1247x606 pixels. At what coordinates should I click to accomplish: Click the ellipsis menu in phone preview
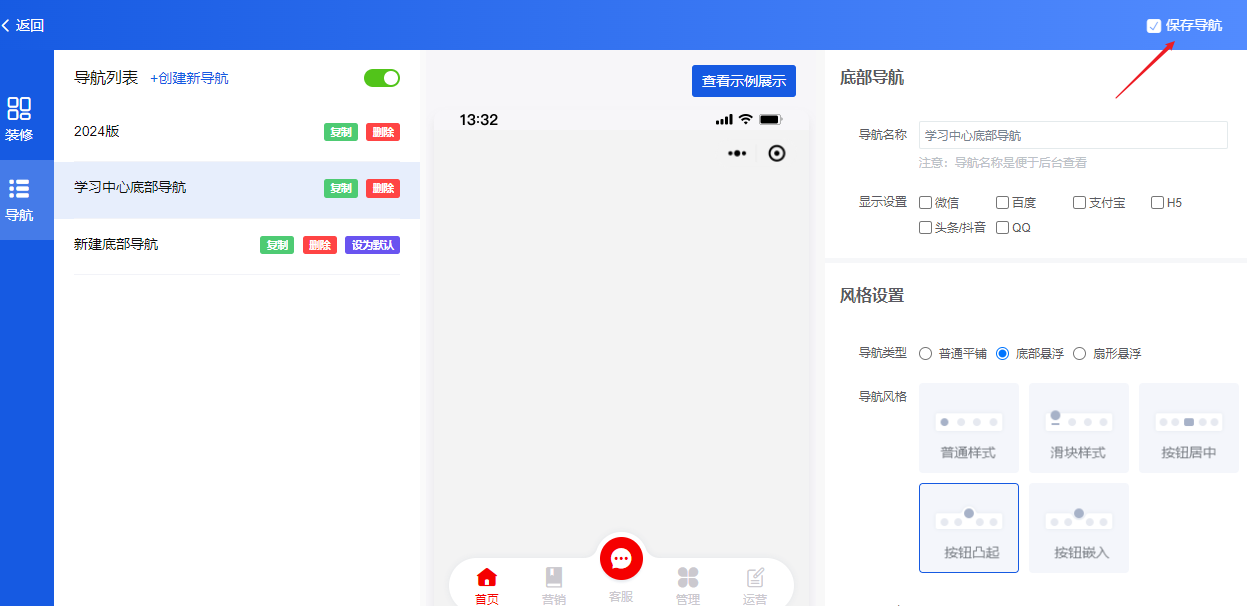pyautogui.click(x=737, y=153)
